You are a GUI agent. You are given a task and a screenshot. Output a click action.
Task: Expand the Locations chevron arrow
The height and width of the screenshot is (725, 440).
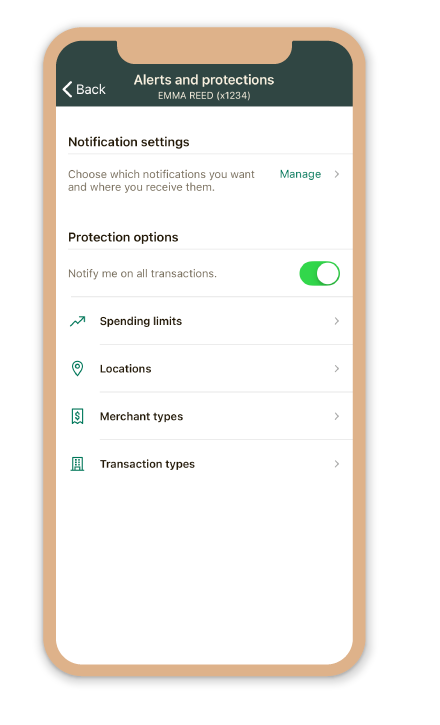[x=337, y=369]
